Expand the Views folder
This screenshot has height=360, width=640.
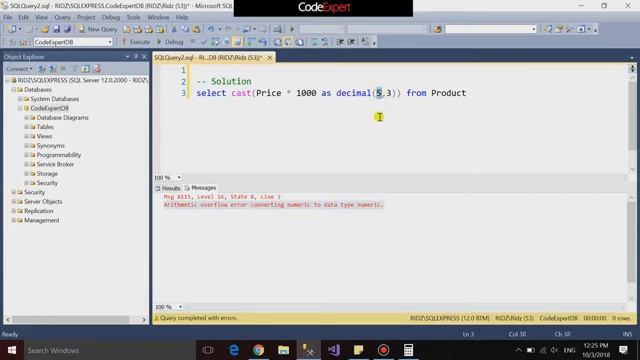[26, 136]
